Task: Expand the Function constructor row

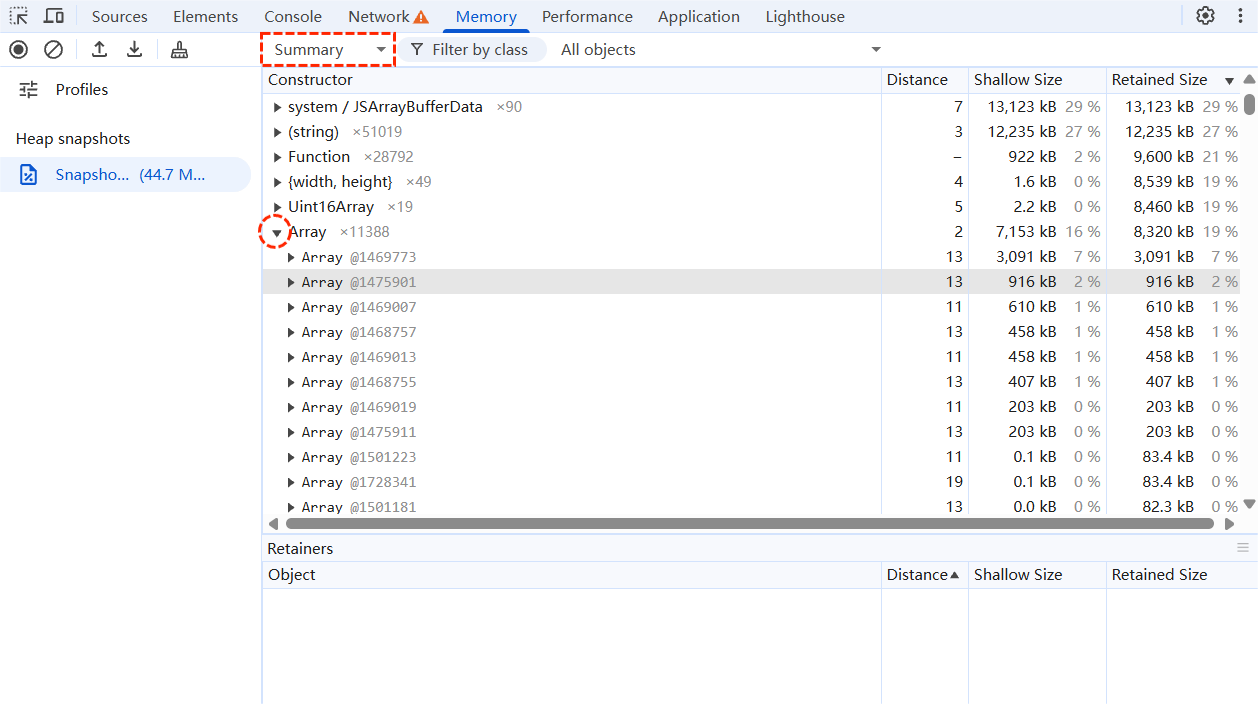Action: (277, 157)
